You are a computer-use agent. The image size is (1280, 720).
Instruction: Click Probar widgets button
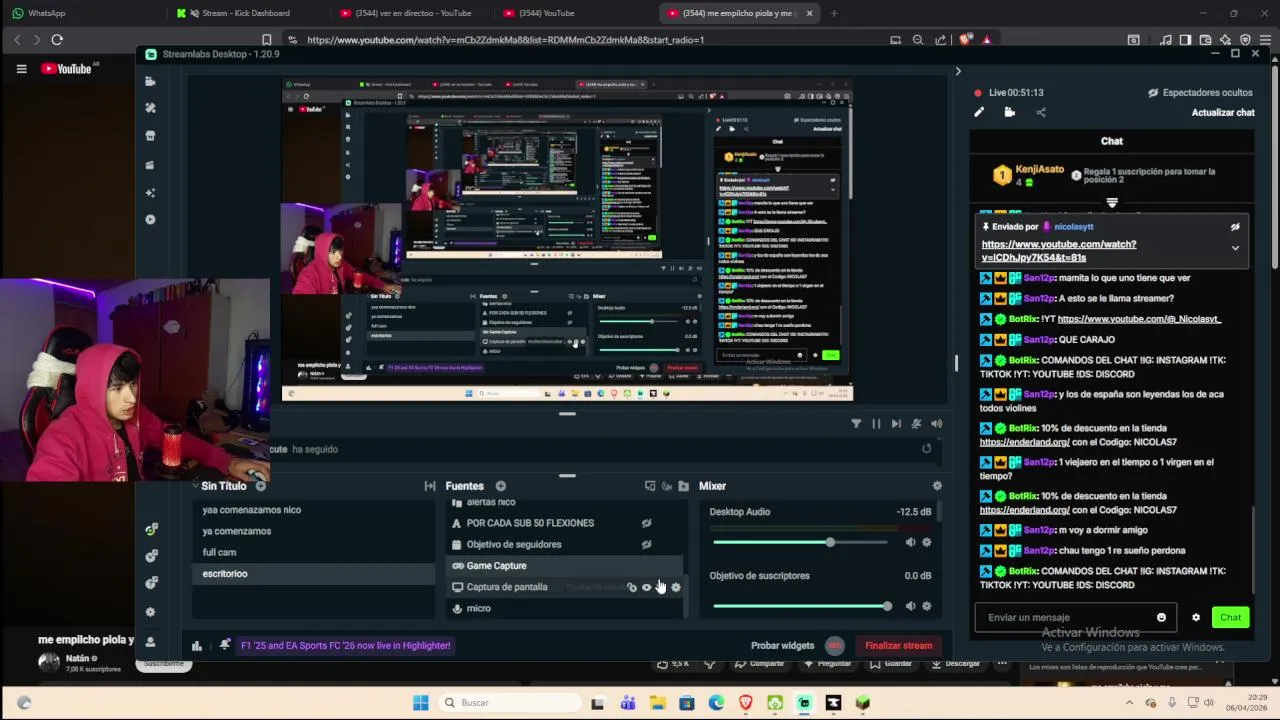pos(782,645)
